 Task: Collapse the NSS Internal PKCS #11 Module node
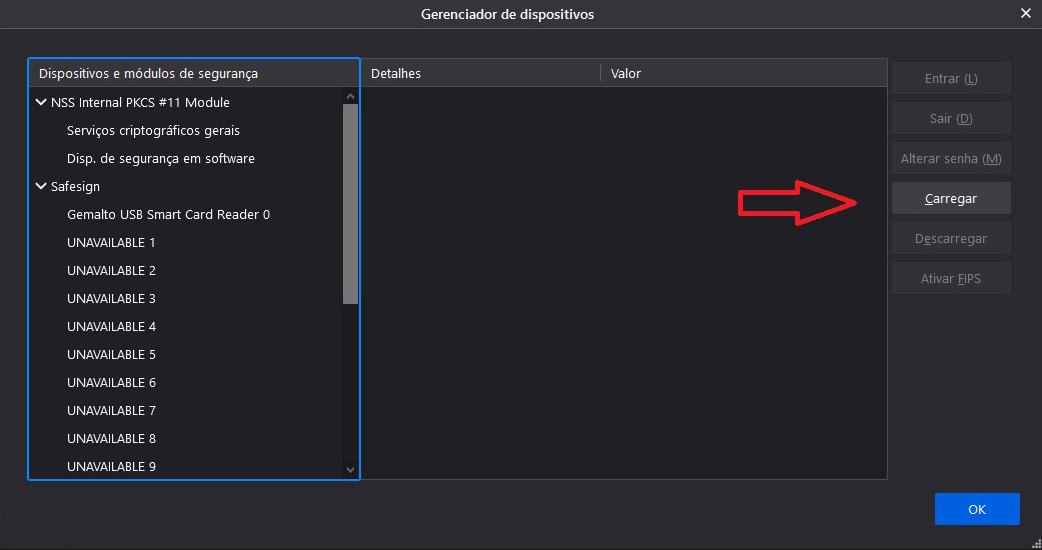(x=41, y=102)
